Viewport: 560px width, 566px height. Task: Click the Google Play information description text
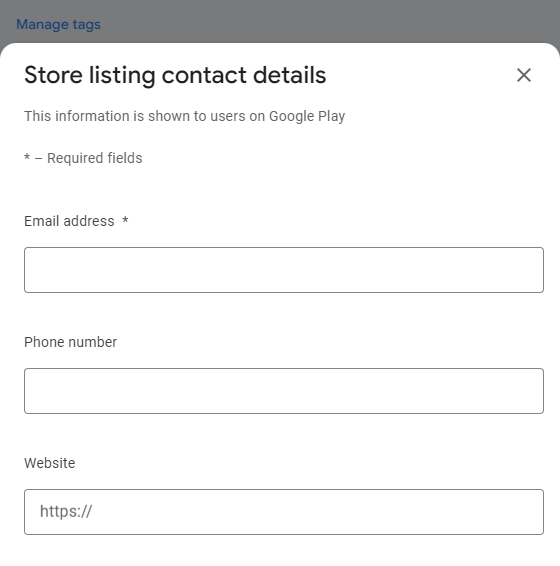[x=185, y=116]
